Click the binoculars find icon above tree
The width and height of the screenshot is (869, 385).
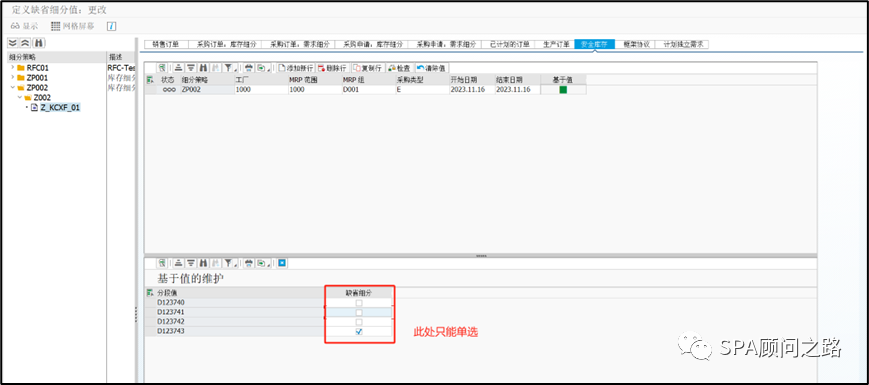[39, 43]
